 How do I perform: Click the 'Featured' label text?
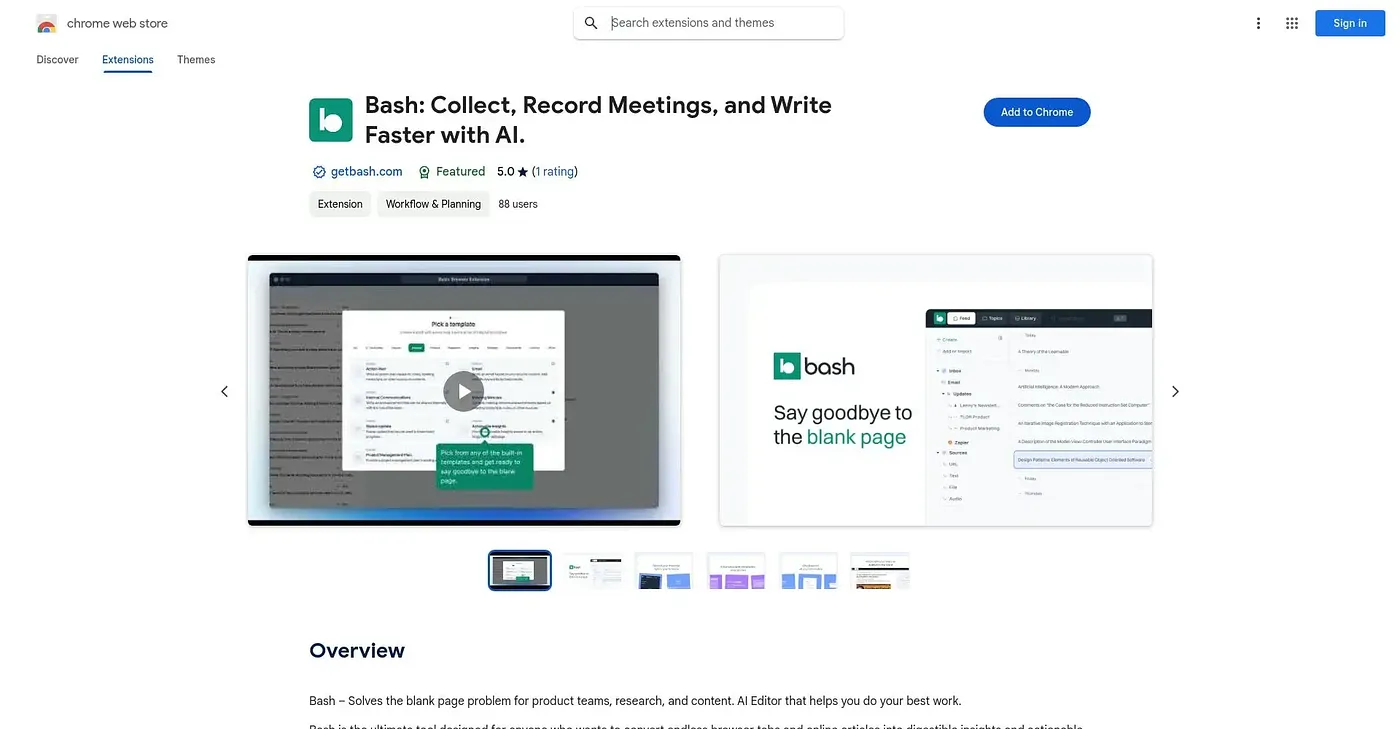tap(460, 172)
